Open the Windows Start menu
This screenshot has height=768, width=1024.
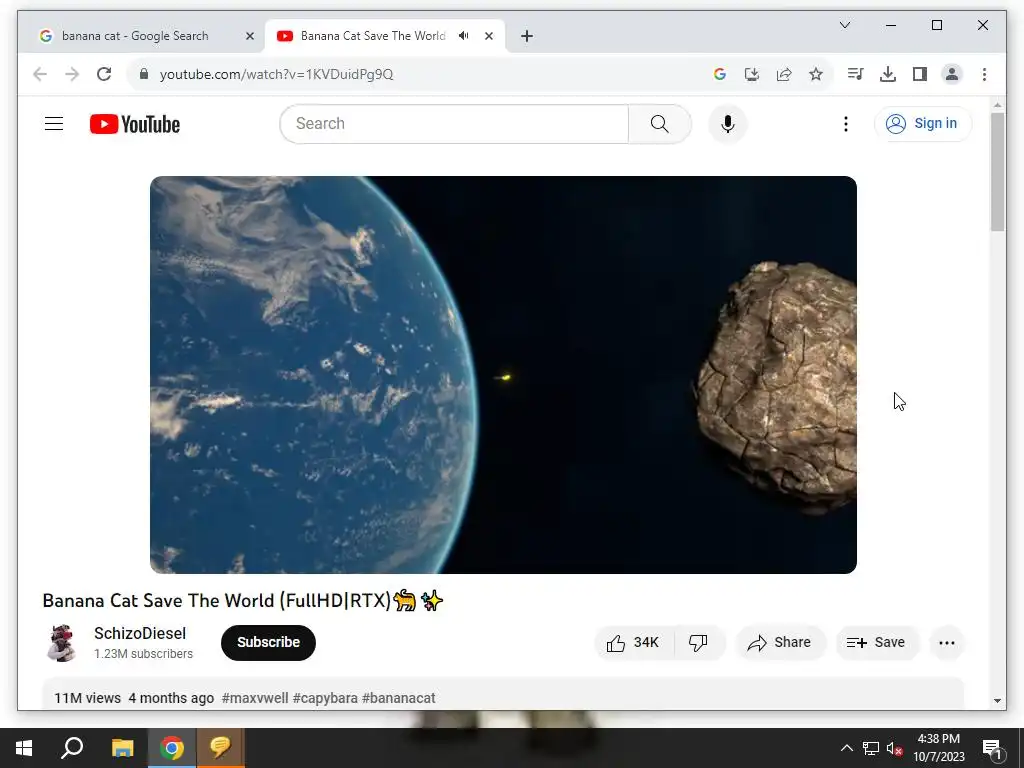(x=24, y=748)
